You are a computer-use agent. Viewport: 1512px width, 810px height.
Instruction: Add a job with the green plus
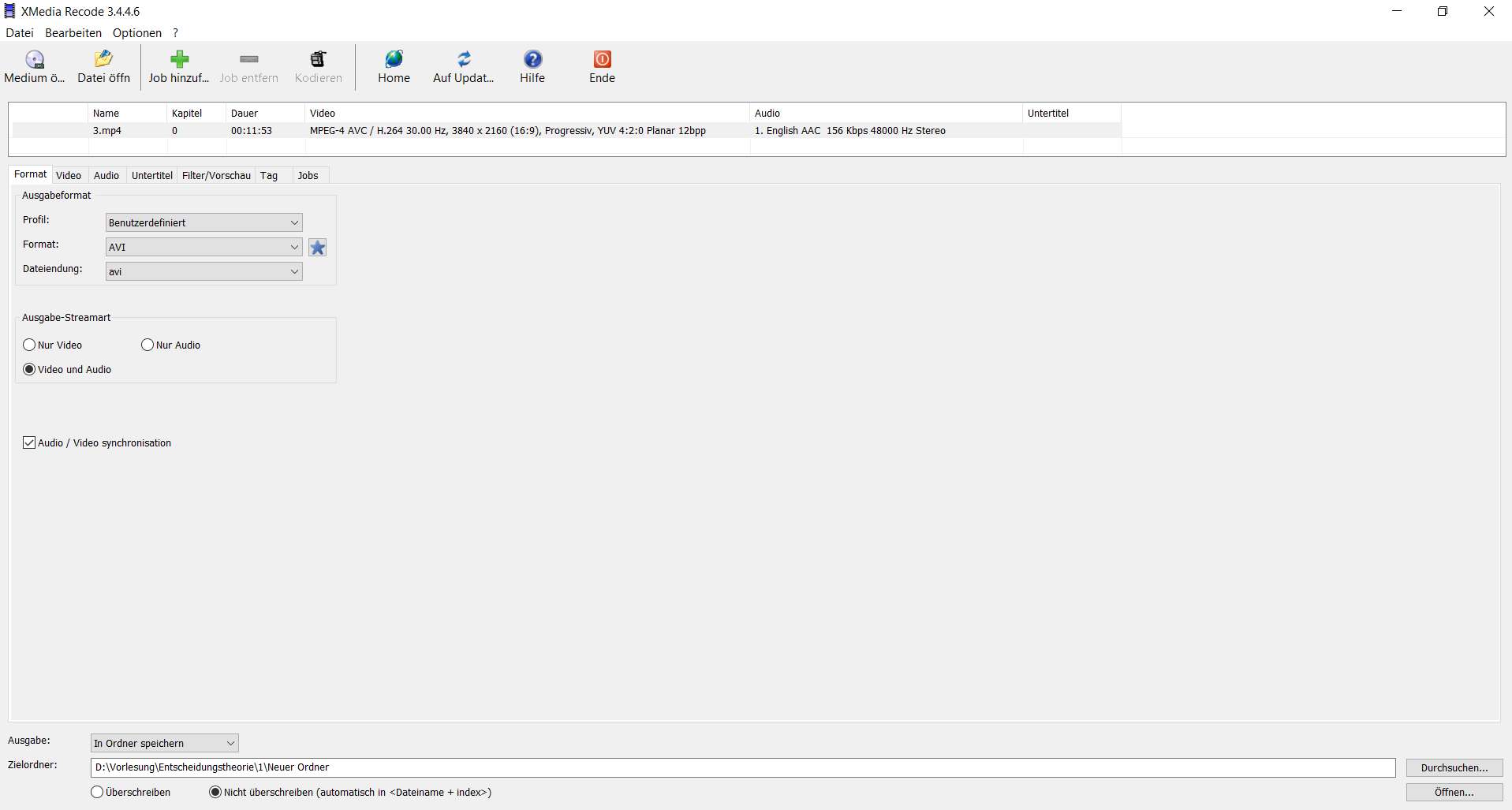[179, 59]
